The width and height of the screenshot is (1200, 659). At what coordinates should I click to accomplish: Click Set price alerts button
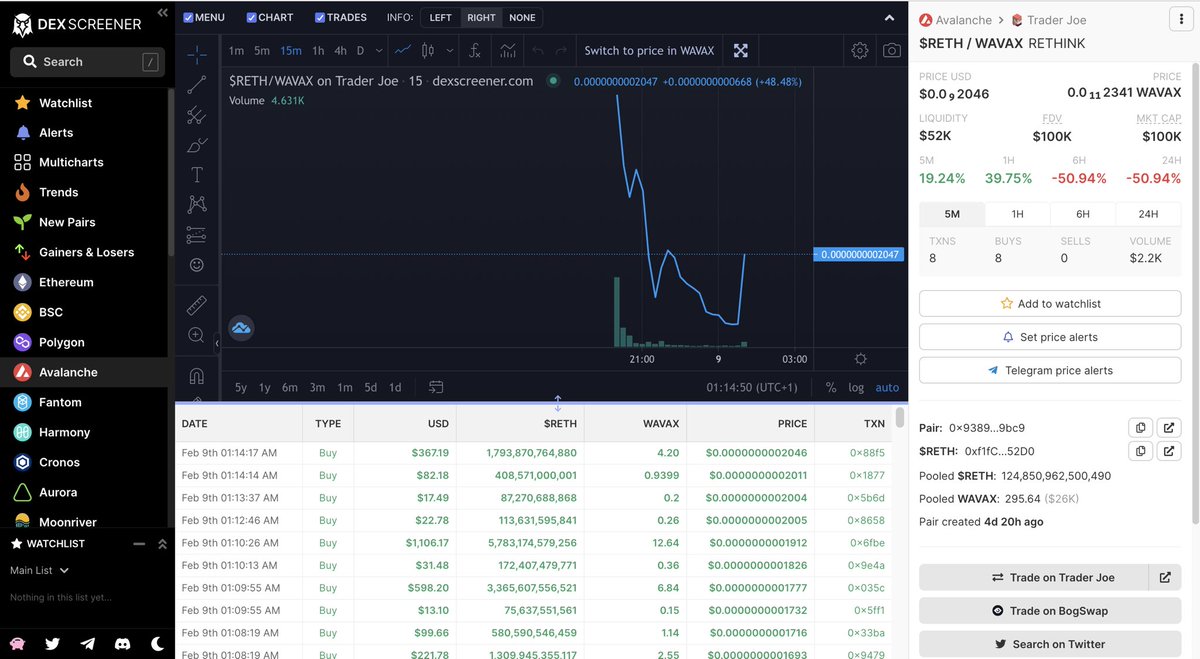tap(1050, 337)
